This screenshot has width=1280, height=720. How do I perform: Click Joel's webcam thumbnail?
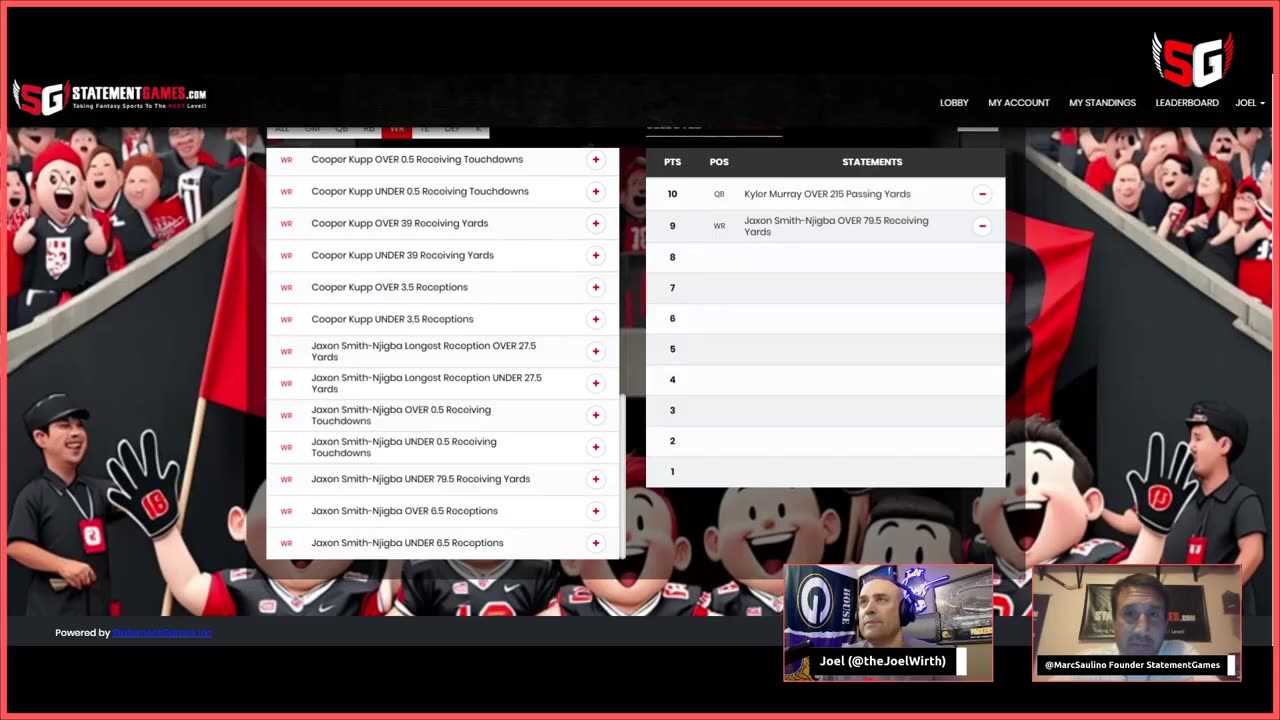pos(888,623)
